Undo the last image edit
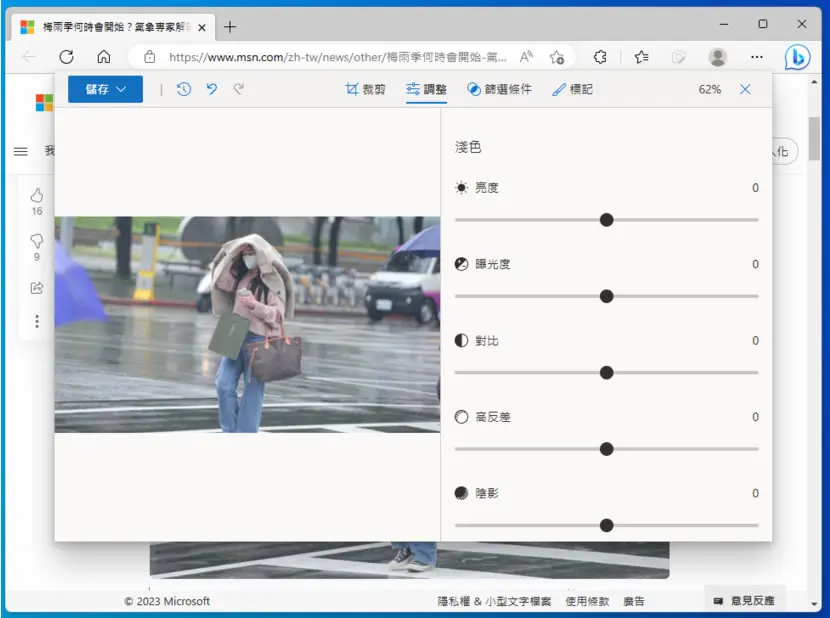Image resolution: width=830 pixels, height=618 pixels. pos(212,89)
